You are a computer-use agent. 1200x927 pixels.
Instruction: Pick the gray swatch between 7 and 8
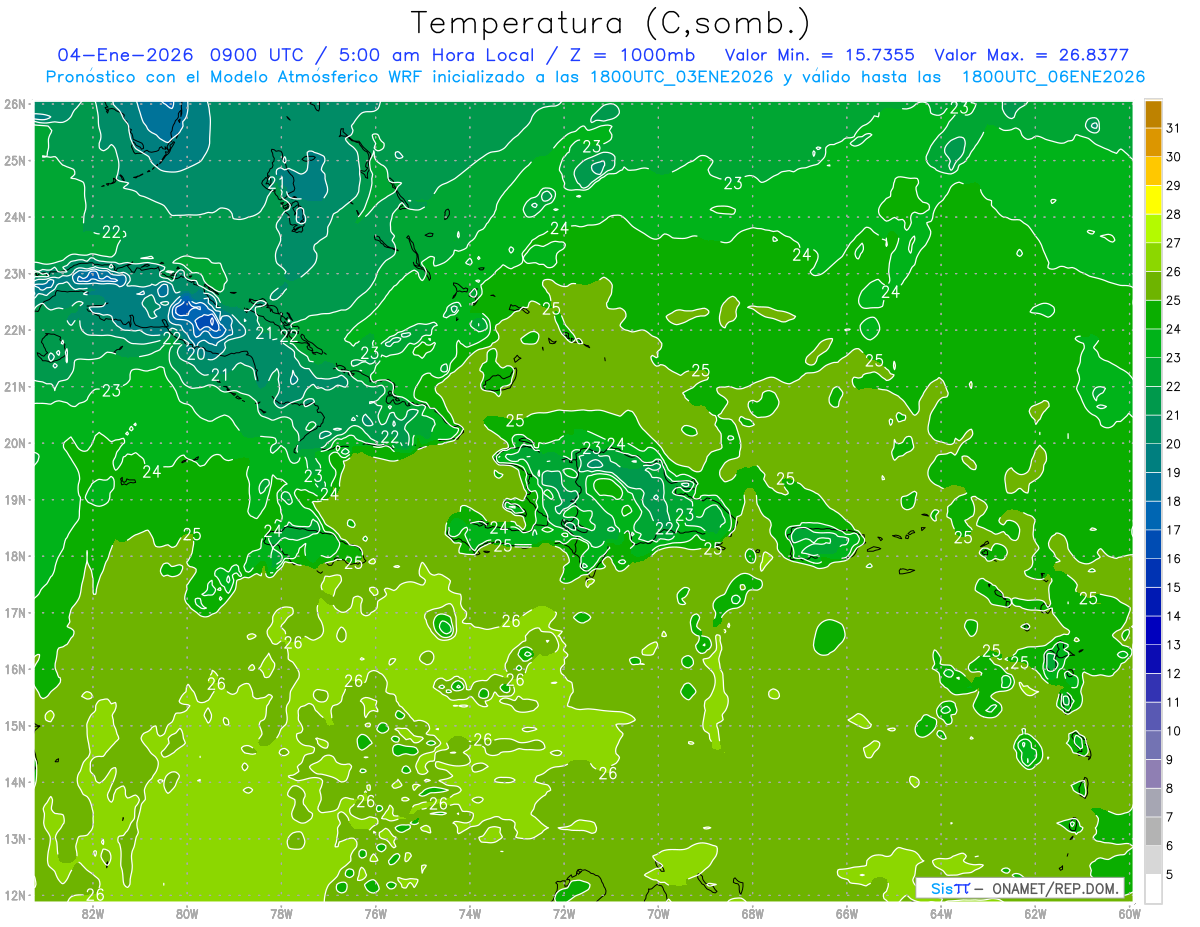(x=1153, y=803)
